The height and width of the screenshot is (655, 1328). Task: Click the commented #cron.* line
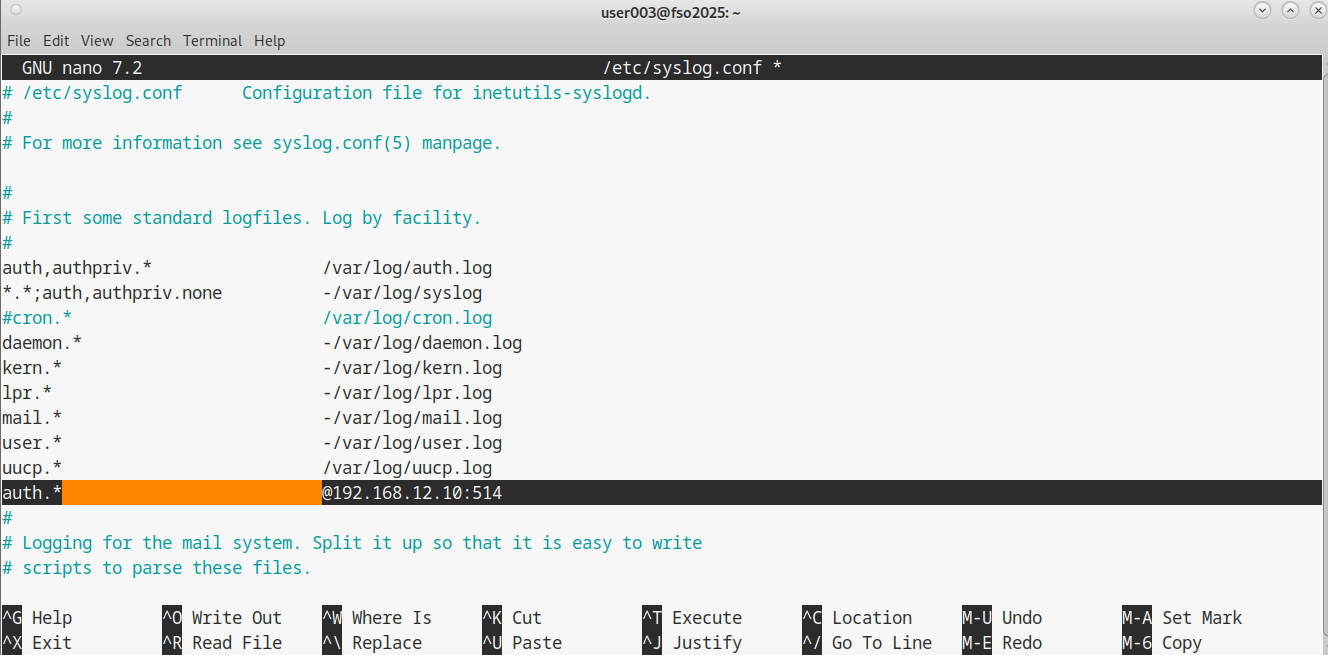(x=37, y=318)
